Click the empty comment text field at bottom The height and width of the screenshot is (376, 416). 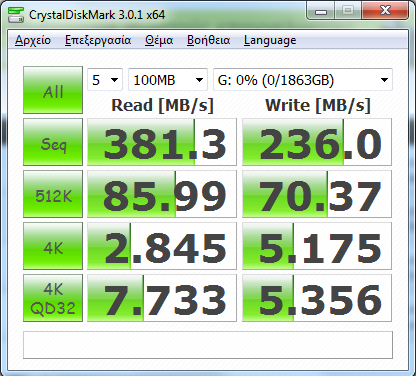[208, 345]
